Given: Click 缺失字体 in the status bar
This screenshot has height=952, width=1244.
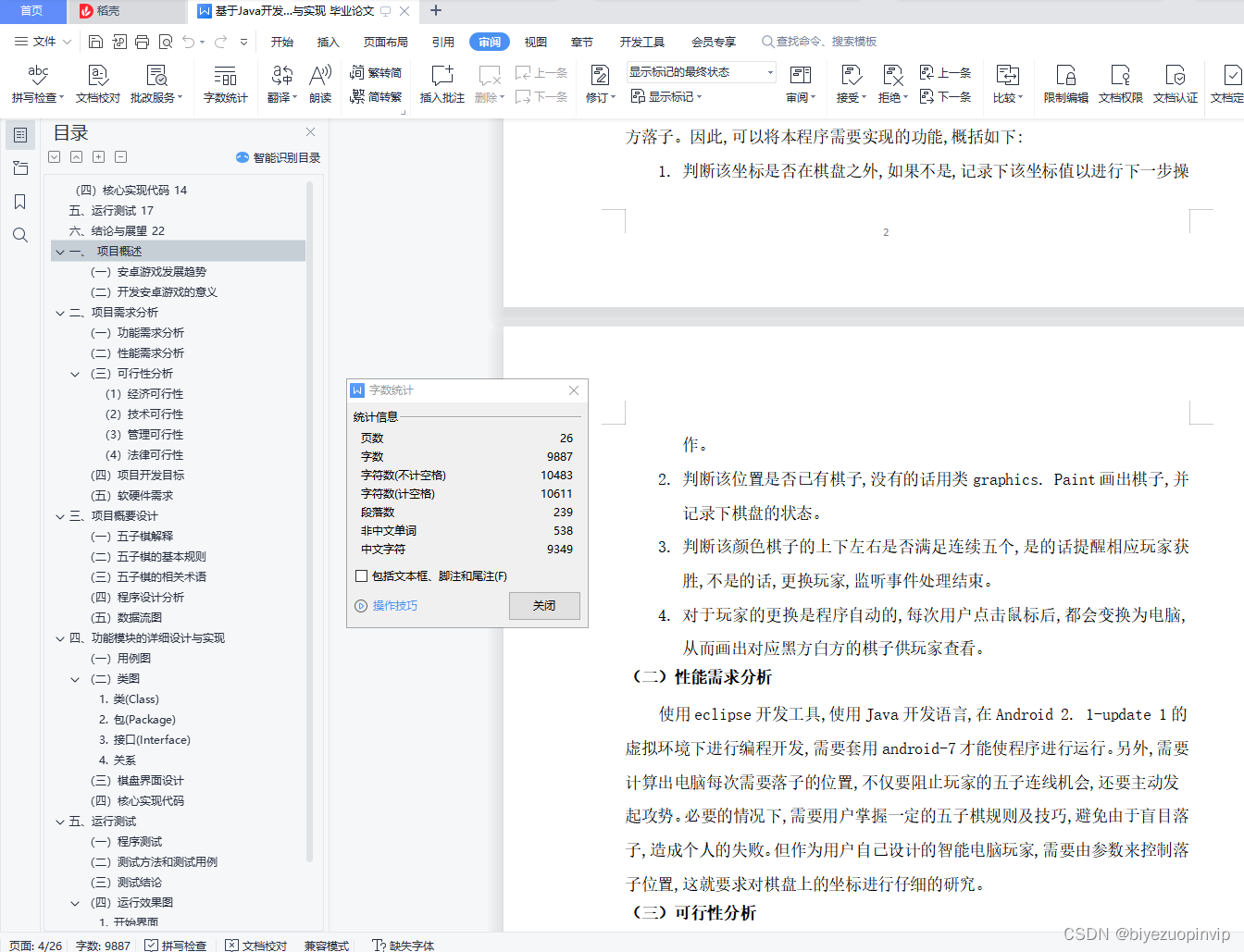Looking at the screenshot, I should [x=404, y=945].
